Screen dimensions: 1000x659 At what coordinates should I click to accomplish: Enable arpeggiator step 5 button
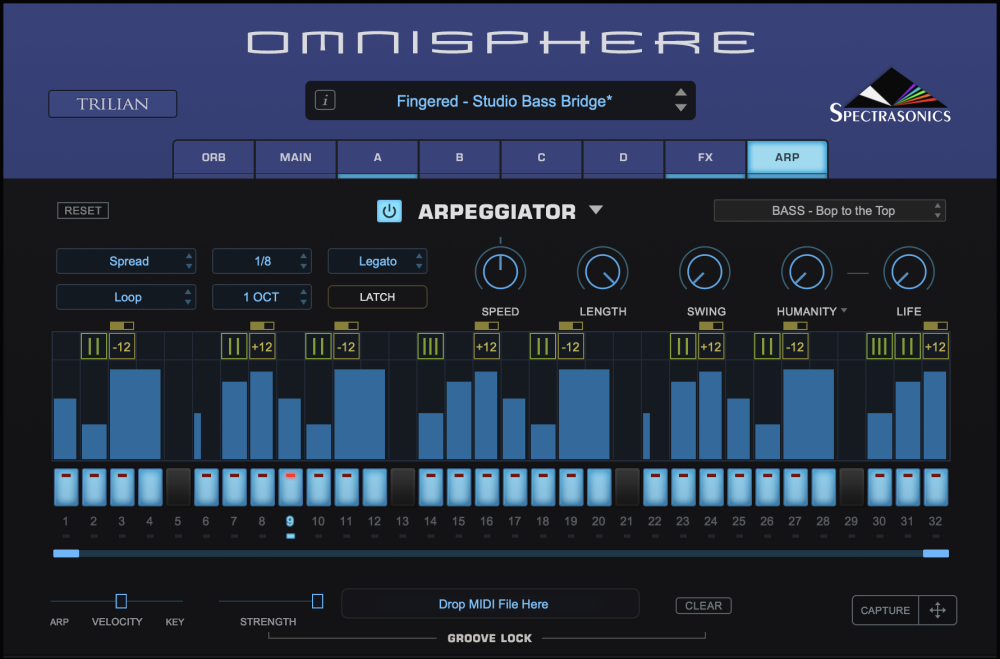178,487
